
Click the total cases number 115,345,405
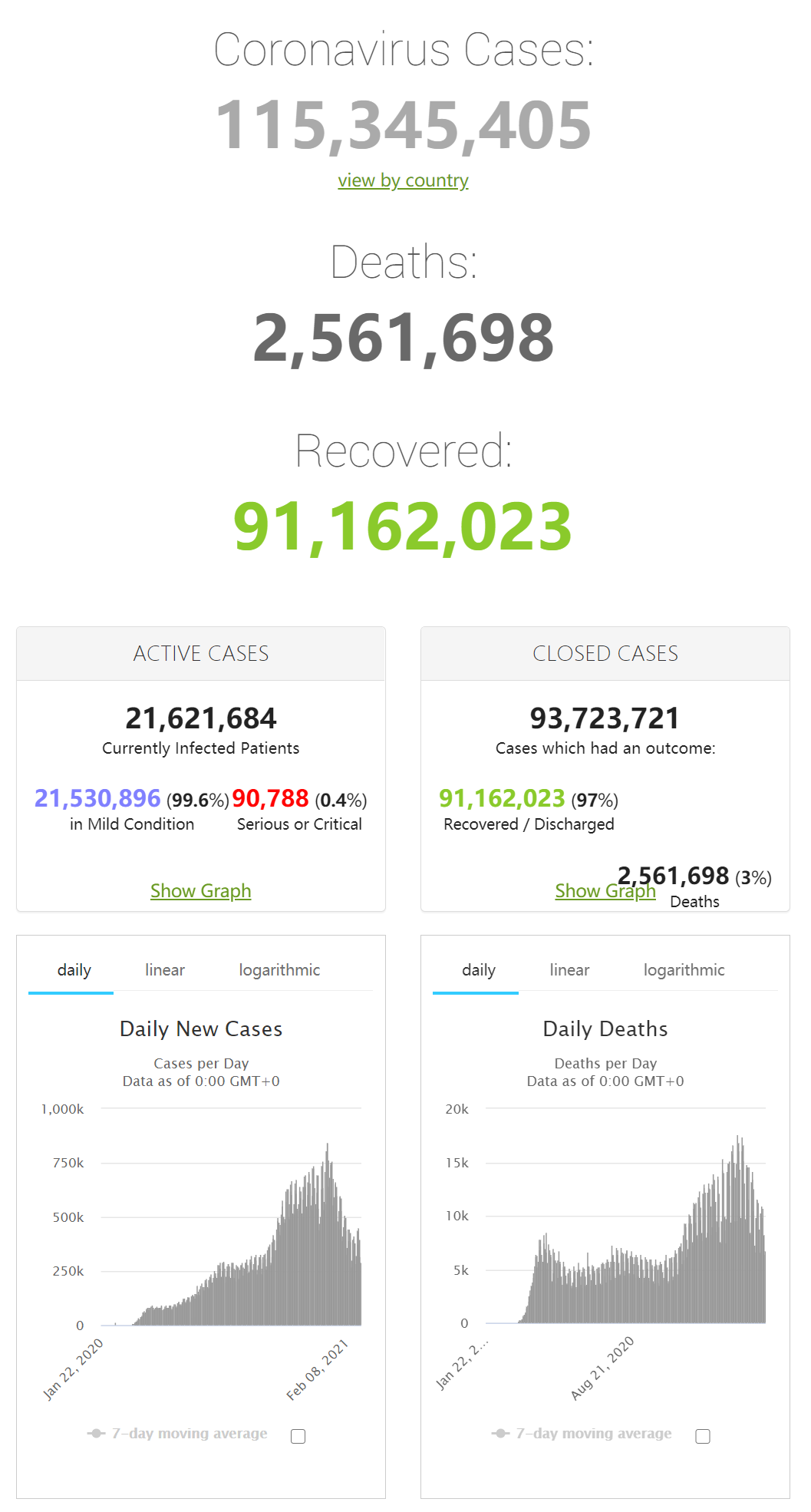(404, 125)
